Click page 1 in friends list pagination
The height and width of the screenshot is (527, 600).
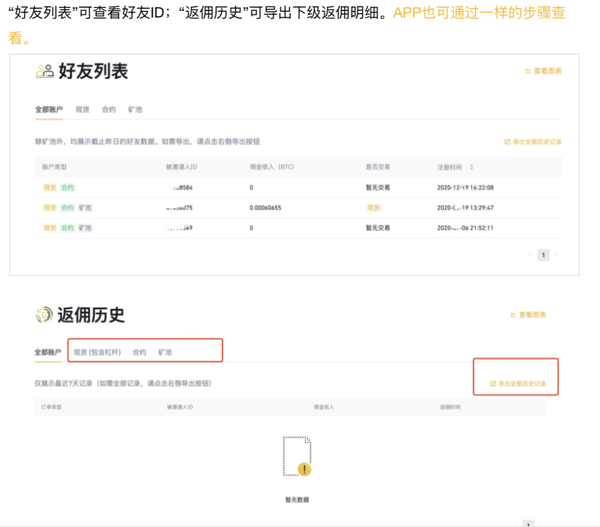click(543, 256)
